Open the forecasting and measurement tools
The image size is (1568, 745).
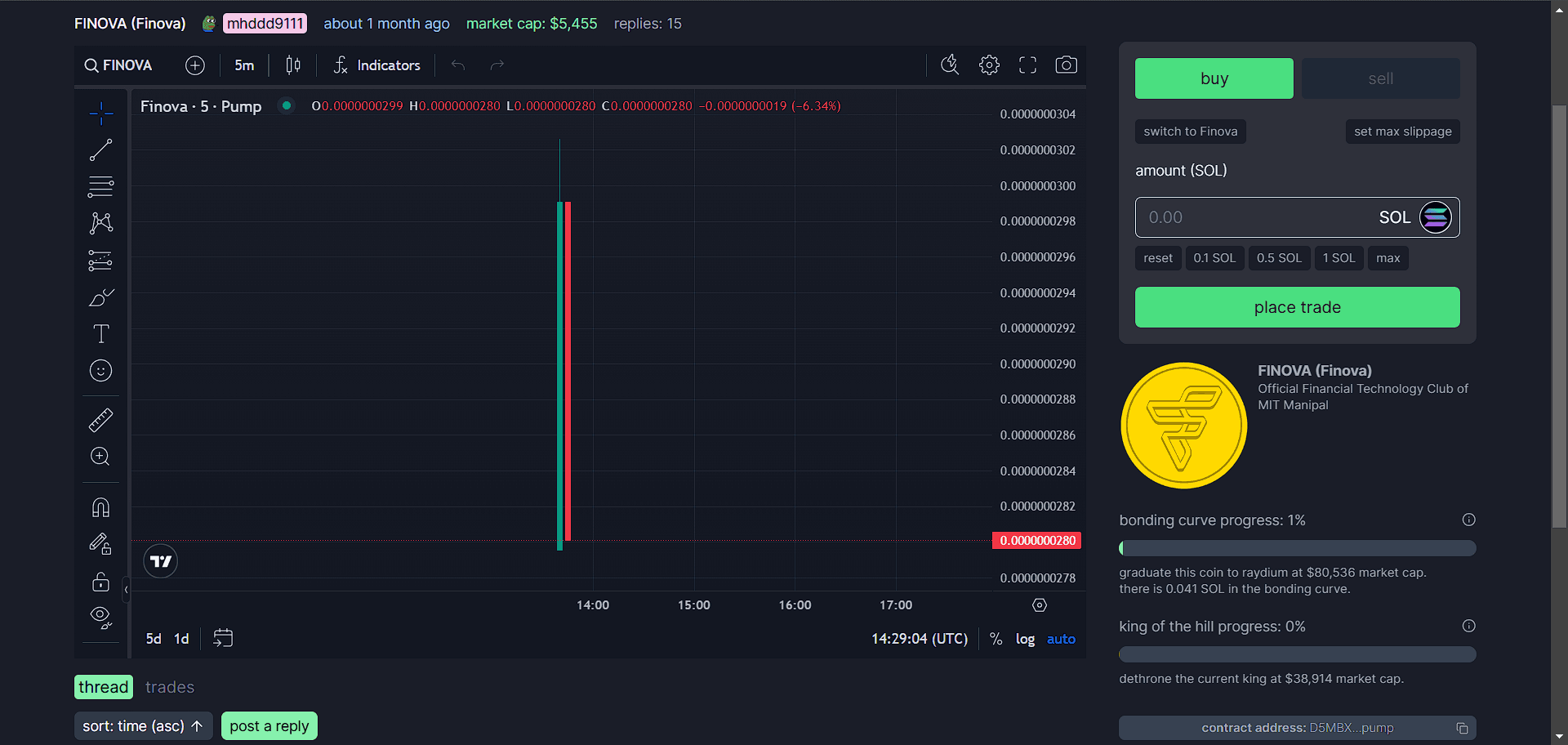(100, 261)
